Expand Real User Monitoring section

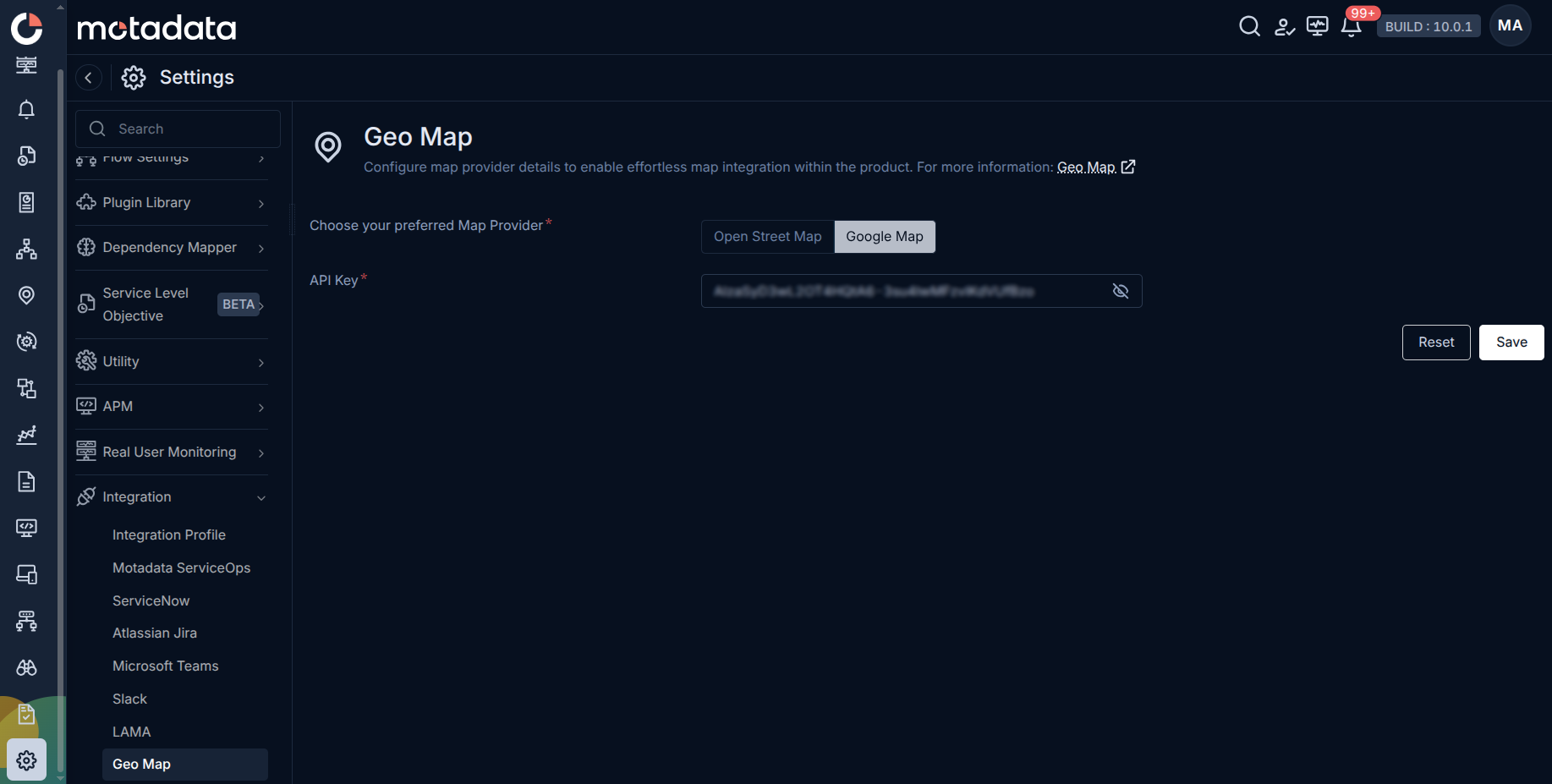click(172, 452)
